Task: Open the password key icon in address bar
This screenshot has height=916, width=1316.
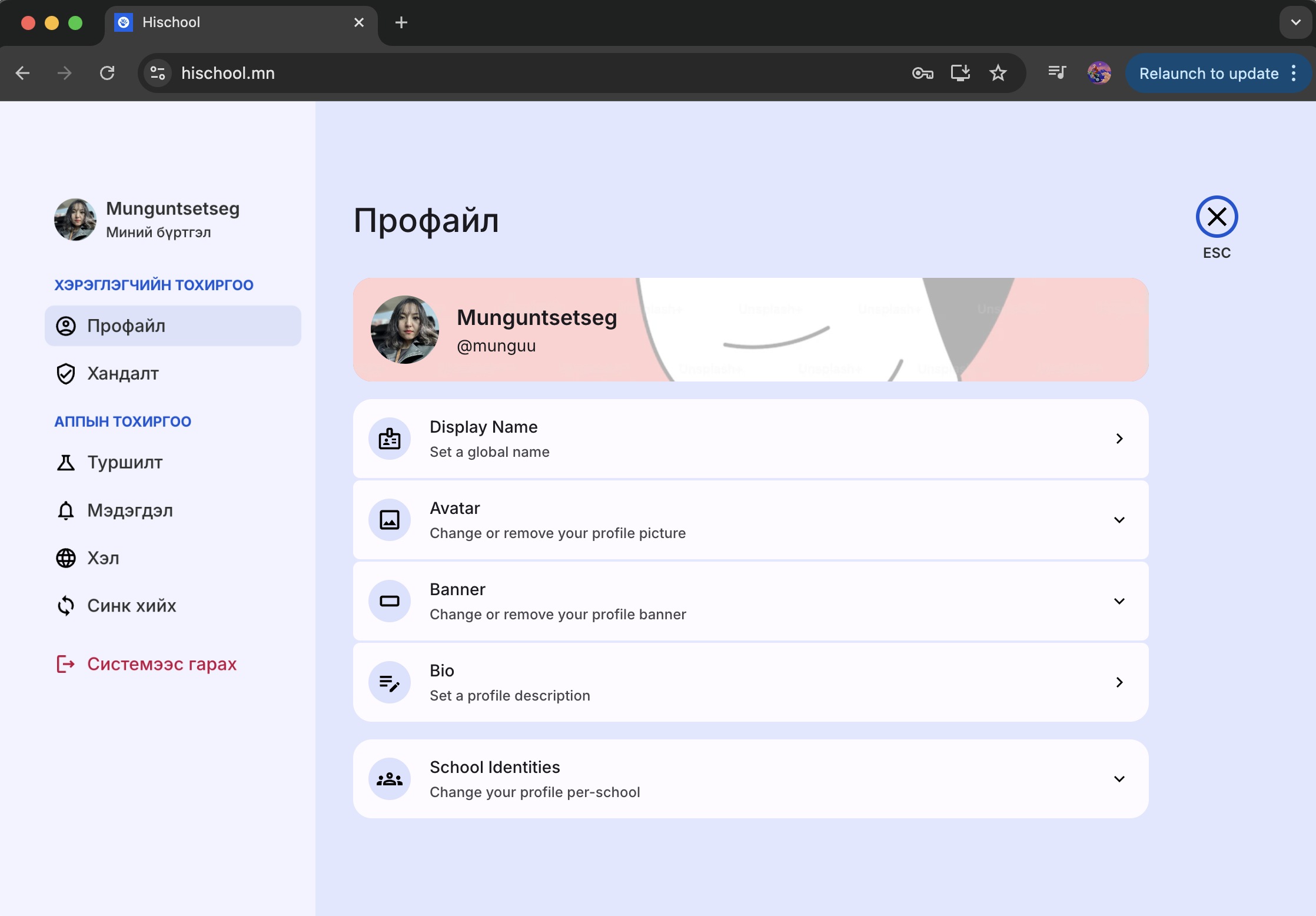Action: (922, 73)
